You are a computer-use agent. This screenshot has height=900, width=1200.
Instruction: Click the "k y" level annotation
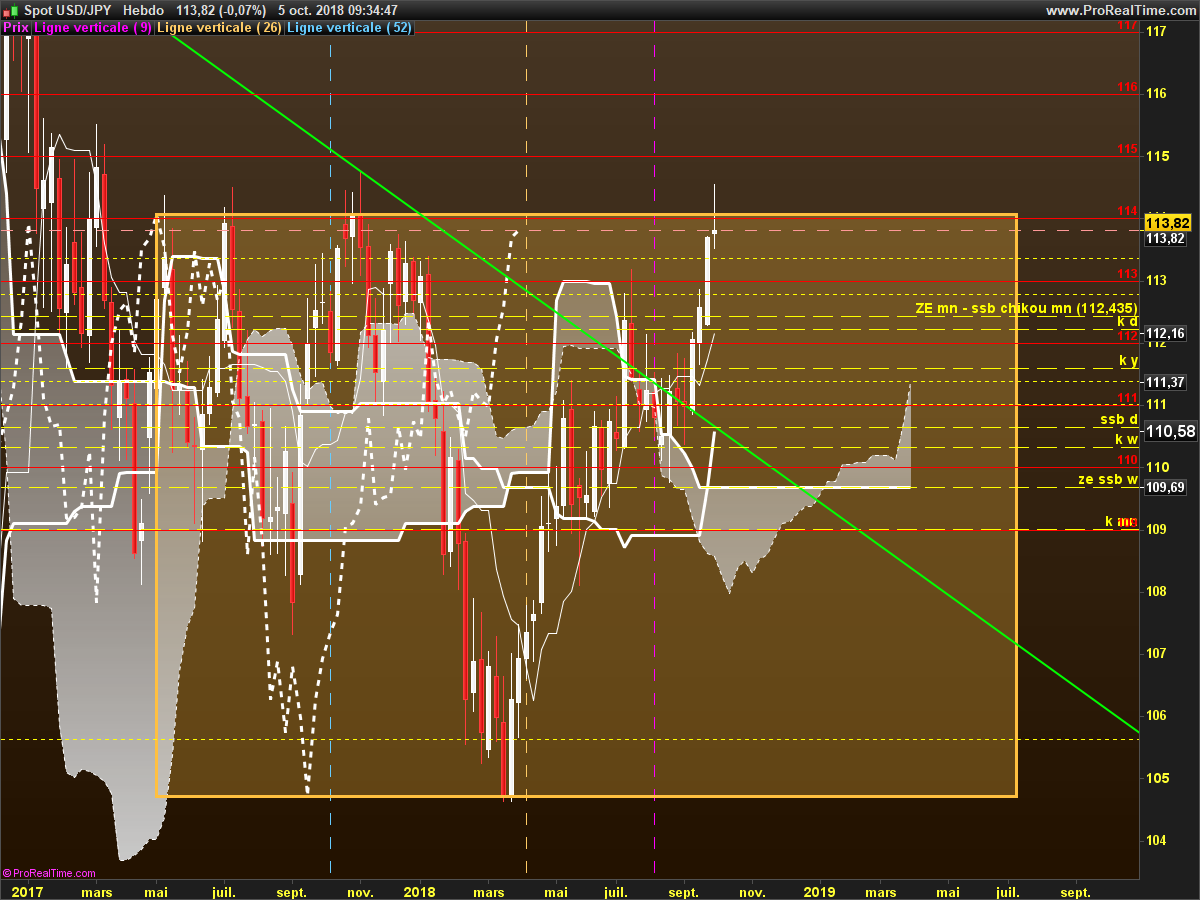[1128, 360]
